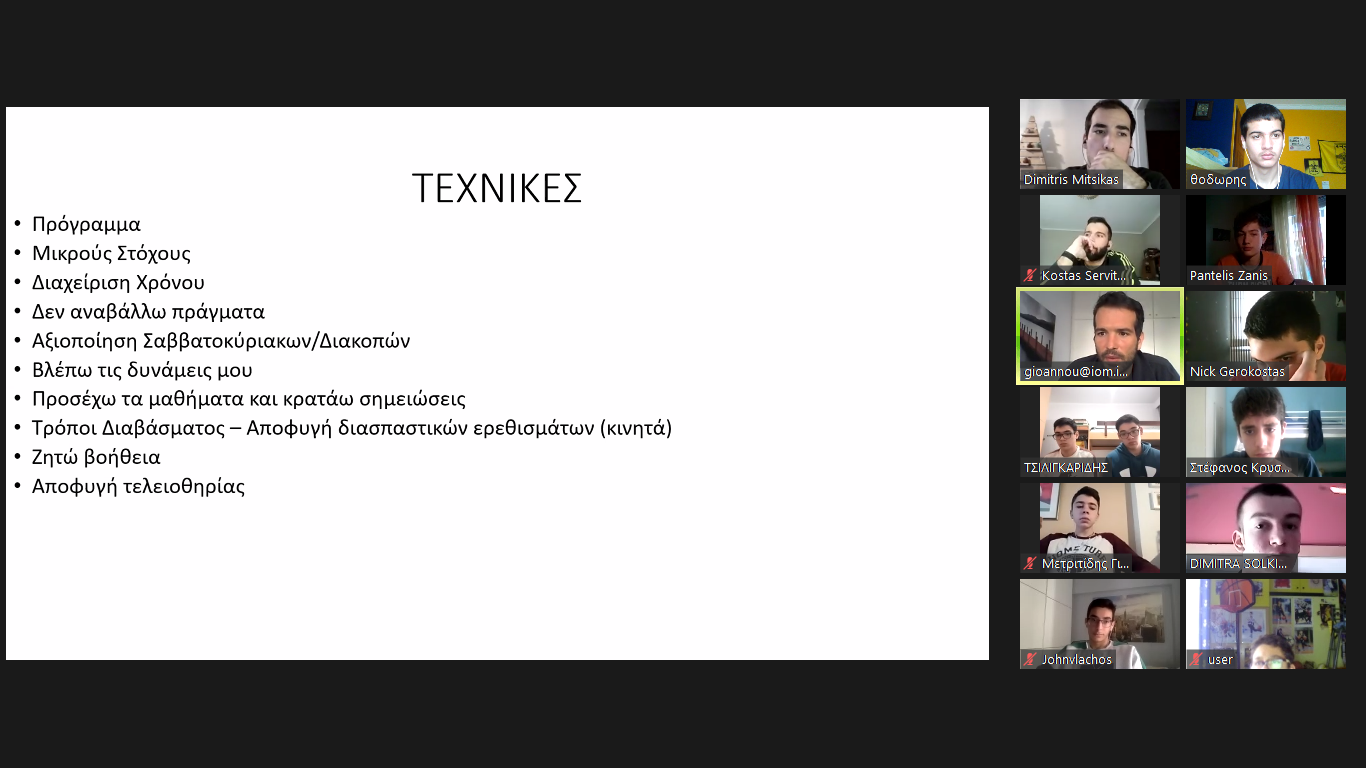
Task: Click the Μετριτίδης name label
Action: pos(1085,564)
